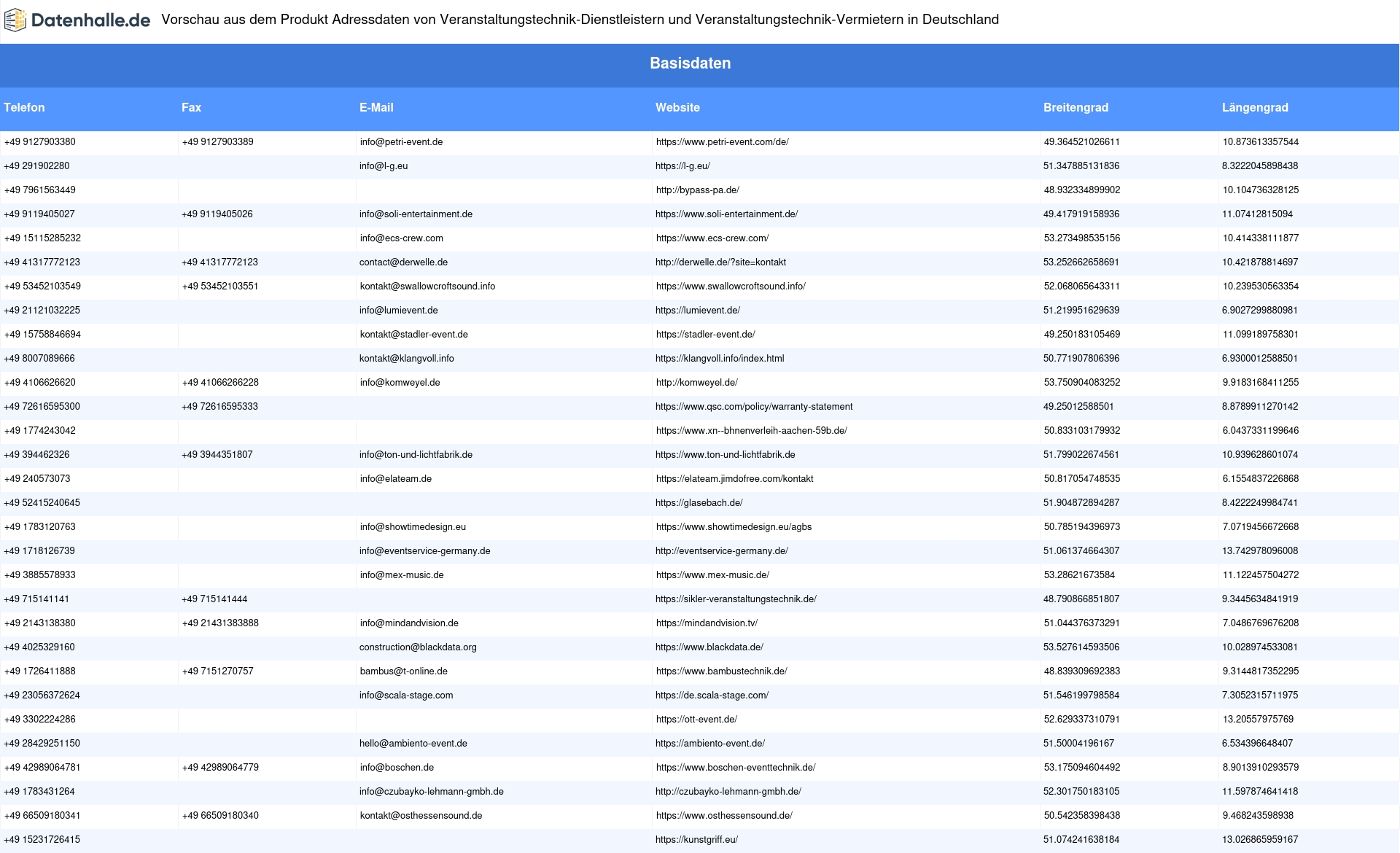Open https://l-g.eu/ website
Screen dimensions: 1400x853
click(682, 166)
